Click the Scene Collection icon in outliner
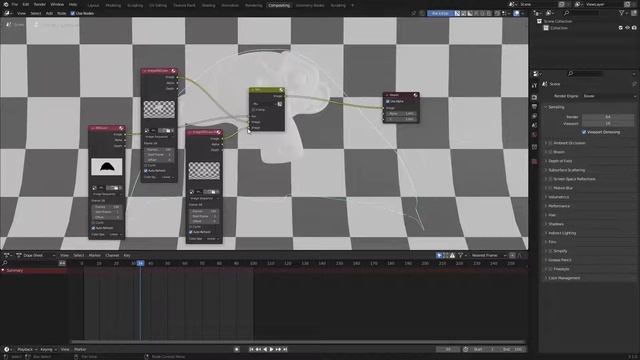This screenshot has width=640, height=360. point(539,21)
